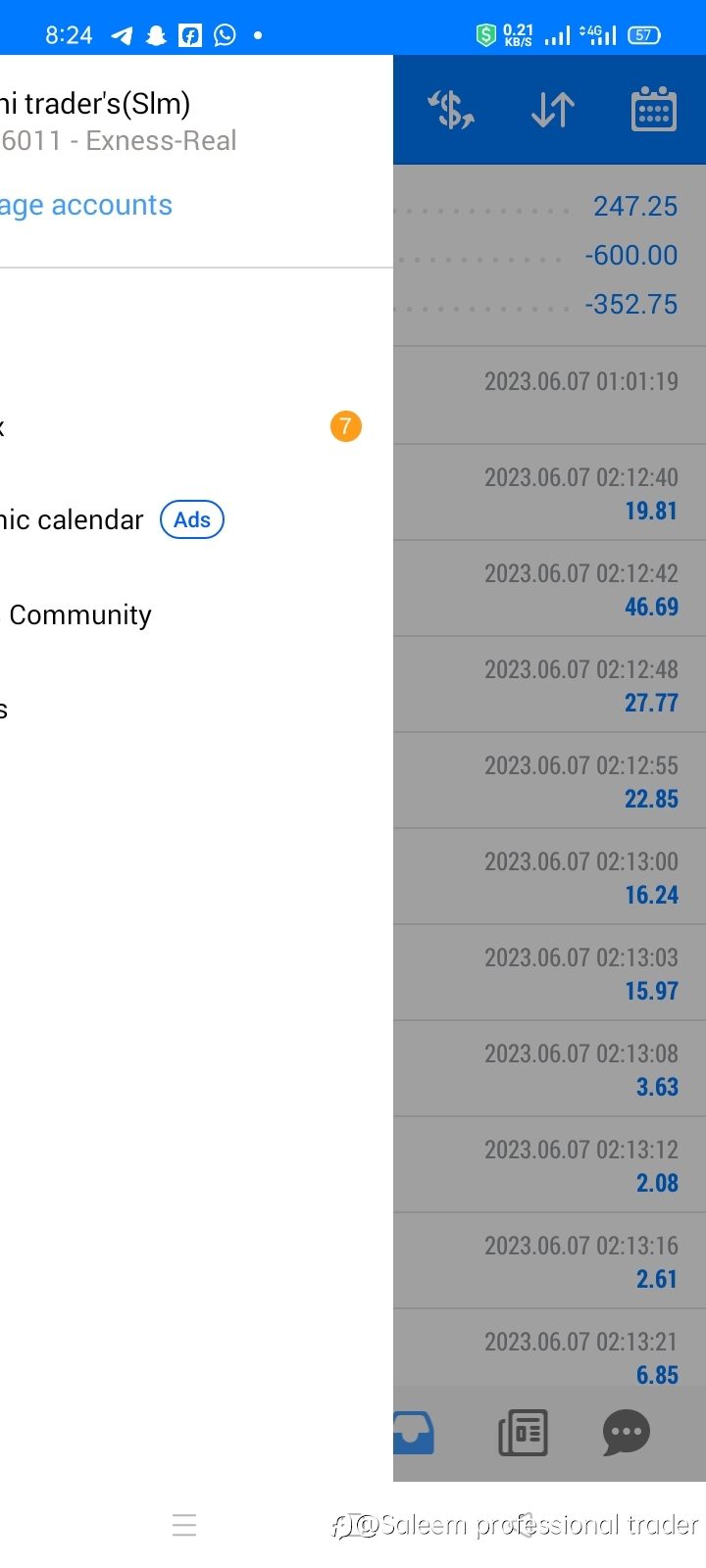Open the news page icon

(x=523, y=1433)
